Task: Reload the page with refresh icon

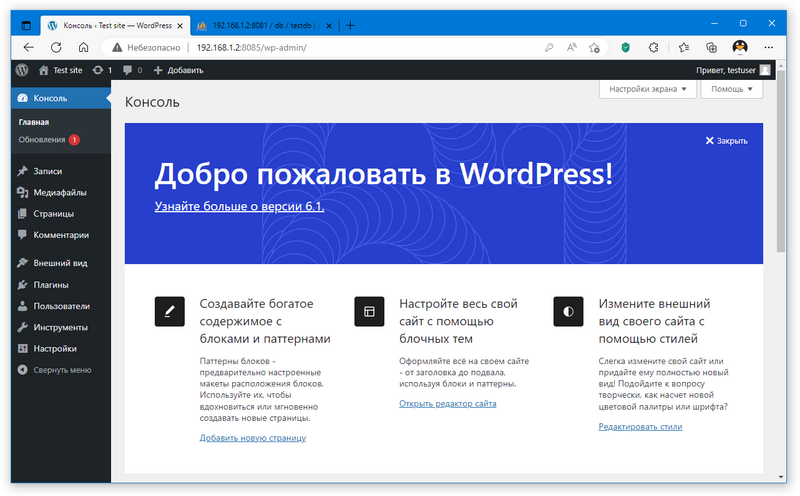Action: [x=56, y=47]
